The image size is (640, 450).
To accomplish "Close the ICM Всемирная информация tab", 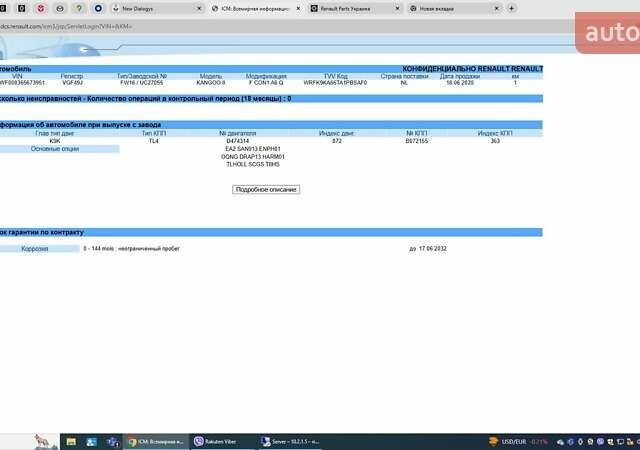I will point(298,9).
